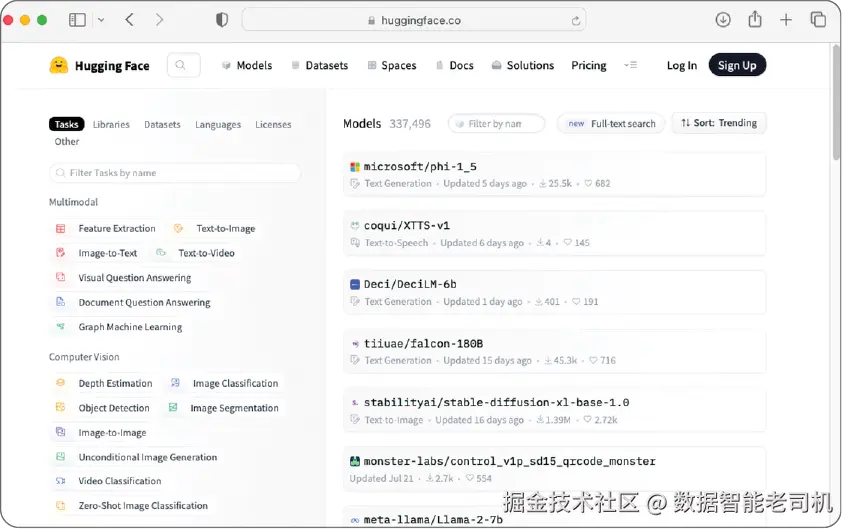The height and width of the screenshot is (532, 850).
Task: Reload page using the refresh icon
Action: pos(575,21)
